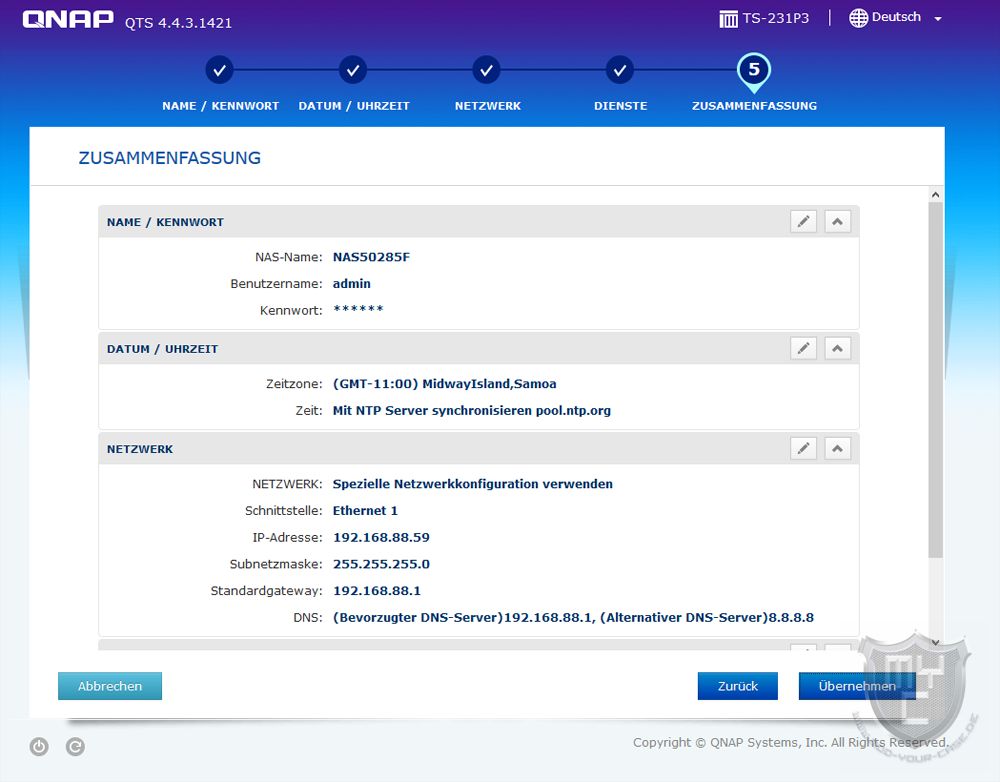Click the globe language icon
The height and width of the screenshot is (782, 1000).
[x=858, y=18]
